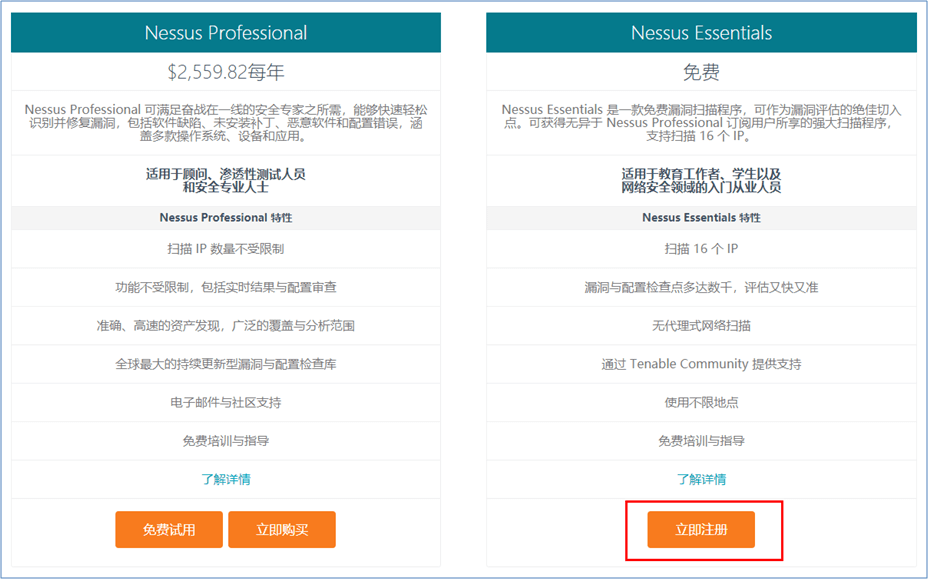Click the Nessus Essentials description paragraph
Image resolution: width=928 pixels, height=579 pixels.
pos(701,123)
